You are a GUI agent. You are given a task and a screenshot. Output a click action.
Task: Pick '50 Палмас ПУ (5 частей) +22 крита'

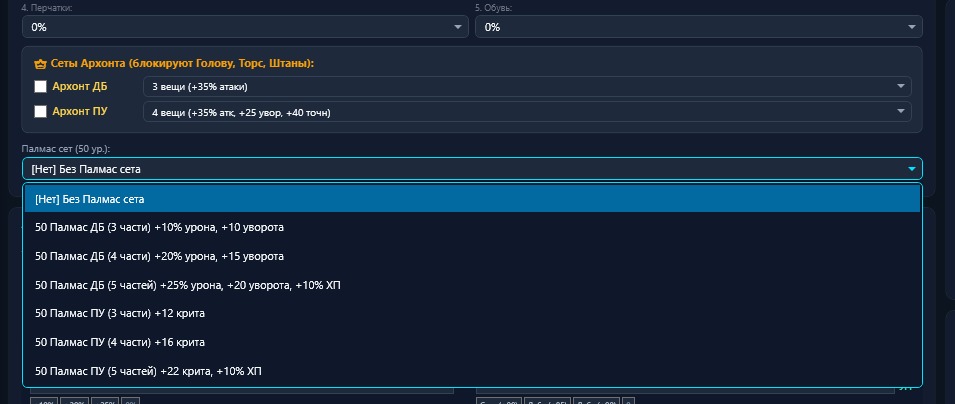(x=472, y=370)
